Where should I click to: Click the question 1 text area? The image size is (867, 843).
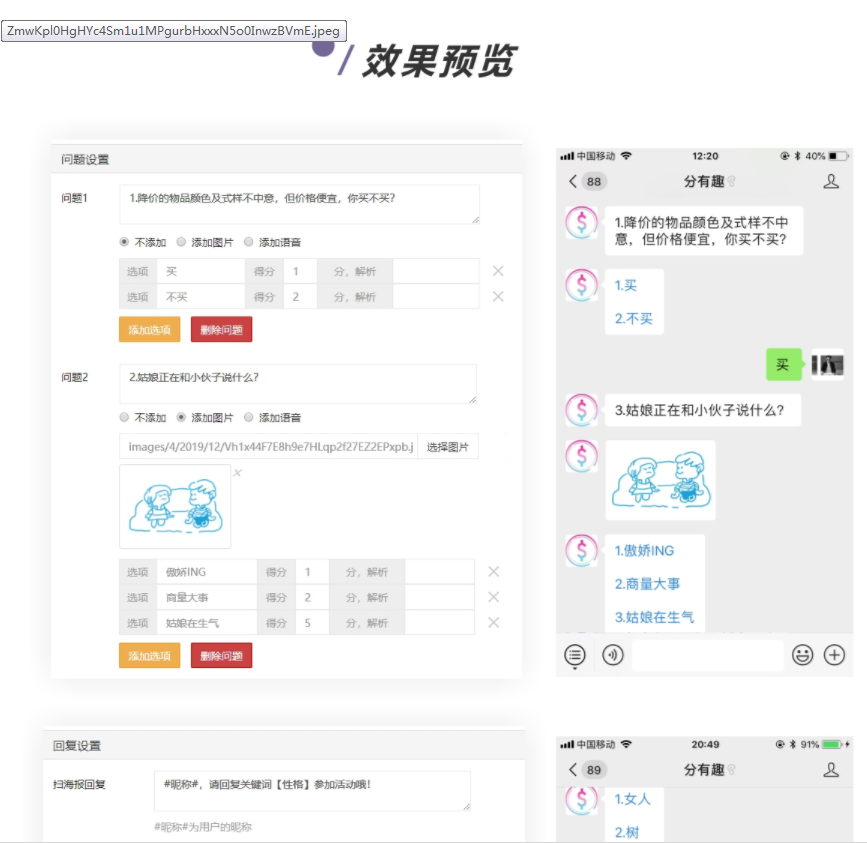tap(299, 204)
